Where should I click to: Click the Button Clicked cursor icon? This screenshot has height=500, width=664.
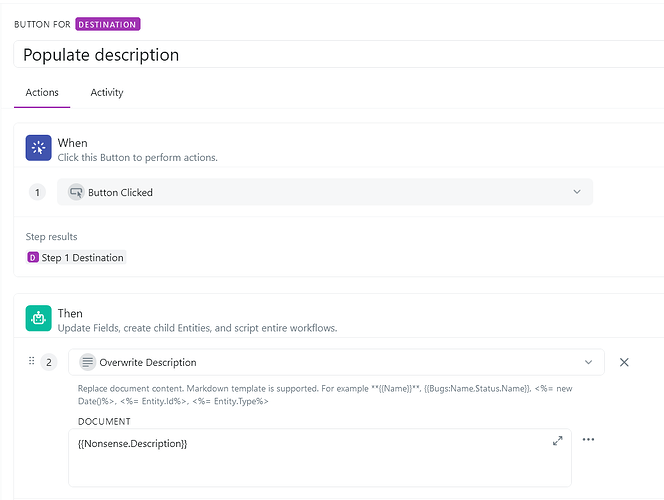(x=75, y=192)
